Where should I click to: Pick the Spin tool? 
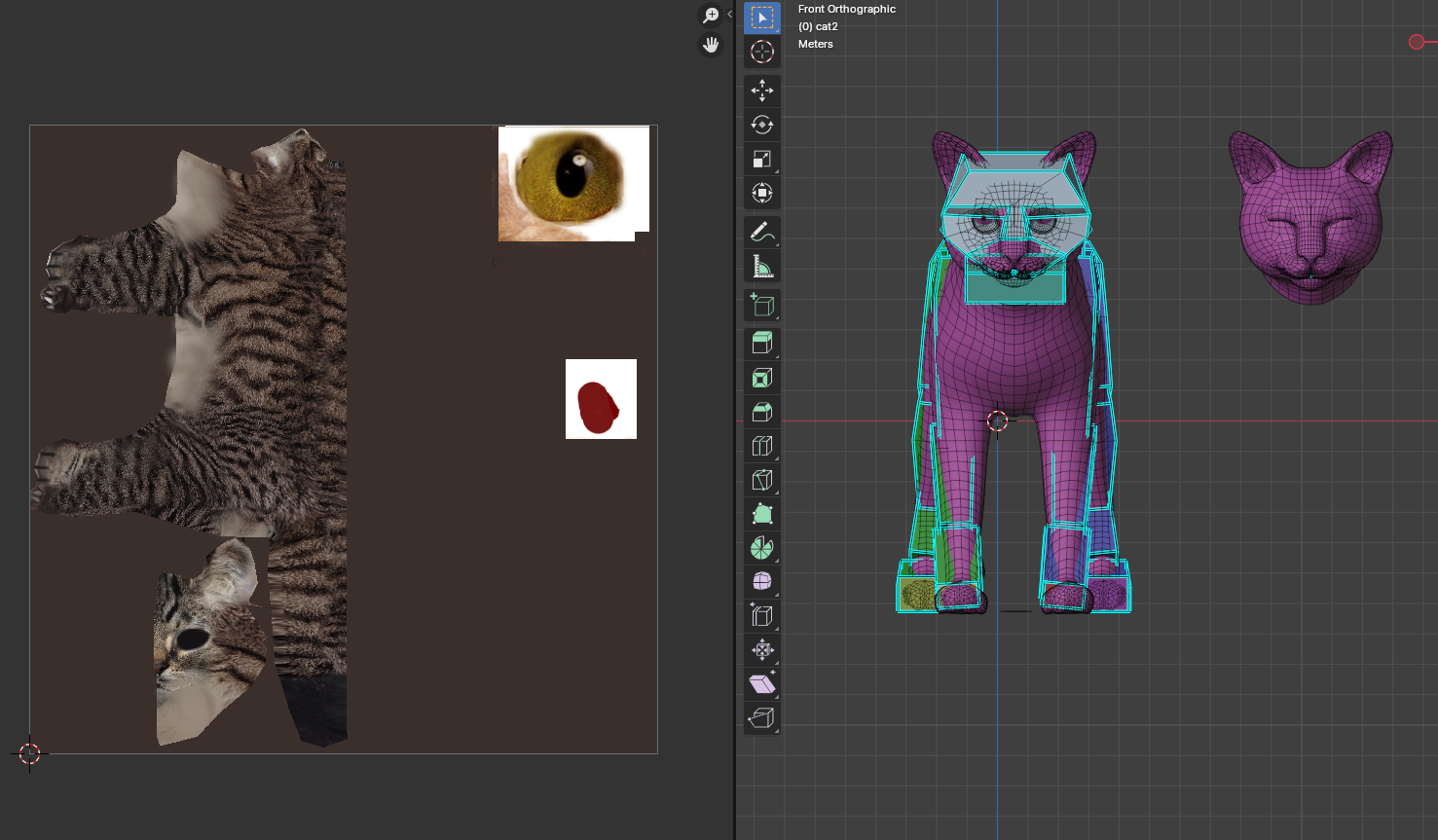coord(762,548)
